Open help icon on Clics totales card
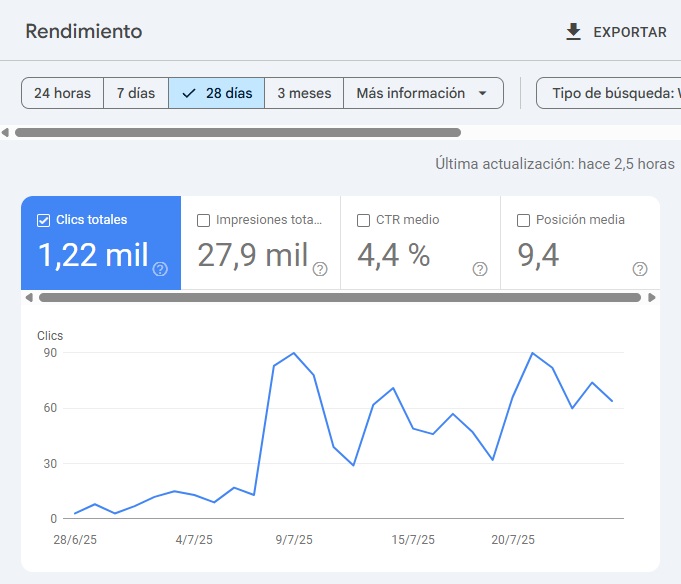681x584 pixels. 160,269
